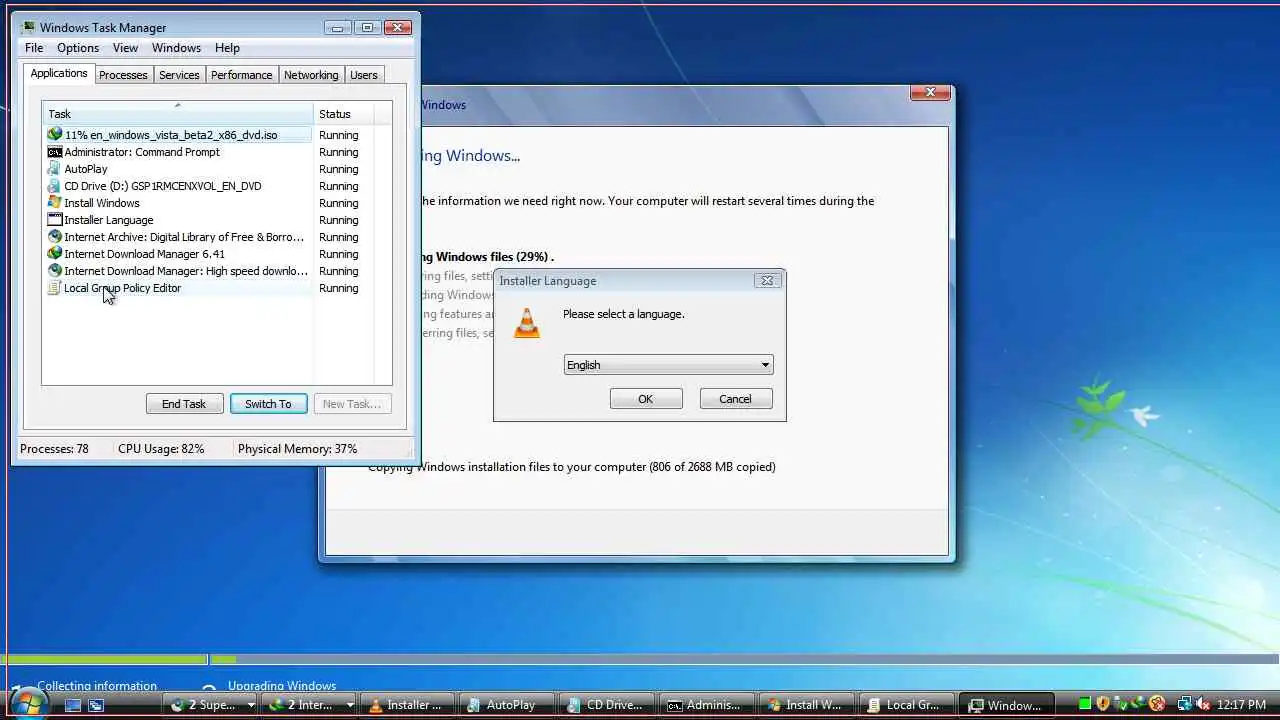Click the green square tray icon
Viewport: 1280px width, 720px height.
pyautogui.click(x=1084, y=705)
